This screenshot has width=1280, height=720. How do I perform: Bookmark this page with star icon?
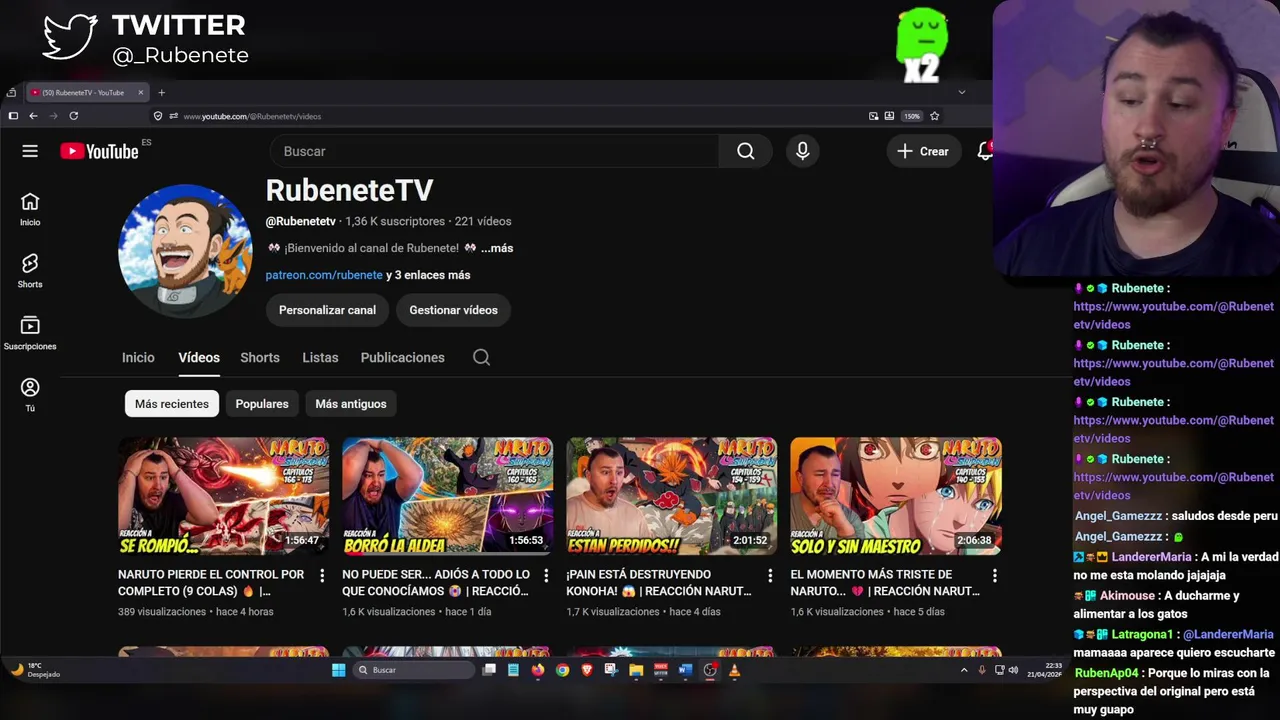pos(934,116)
